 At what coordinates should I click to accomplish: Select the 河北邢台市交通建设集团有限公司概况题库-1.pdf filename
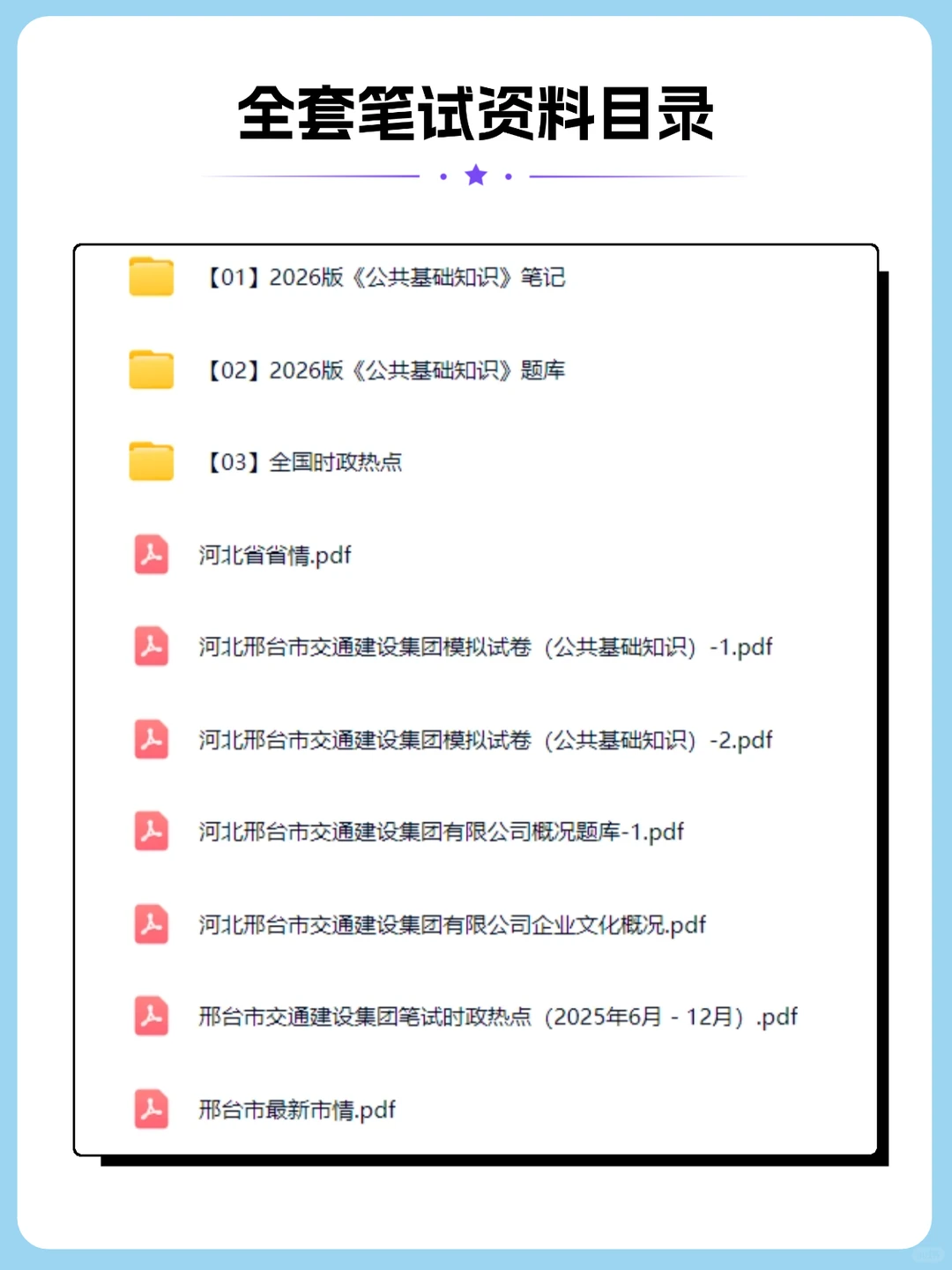coord(441,832)
